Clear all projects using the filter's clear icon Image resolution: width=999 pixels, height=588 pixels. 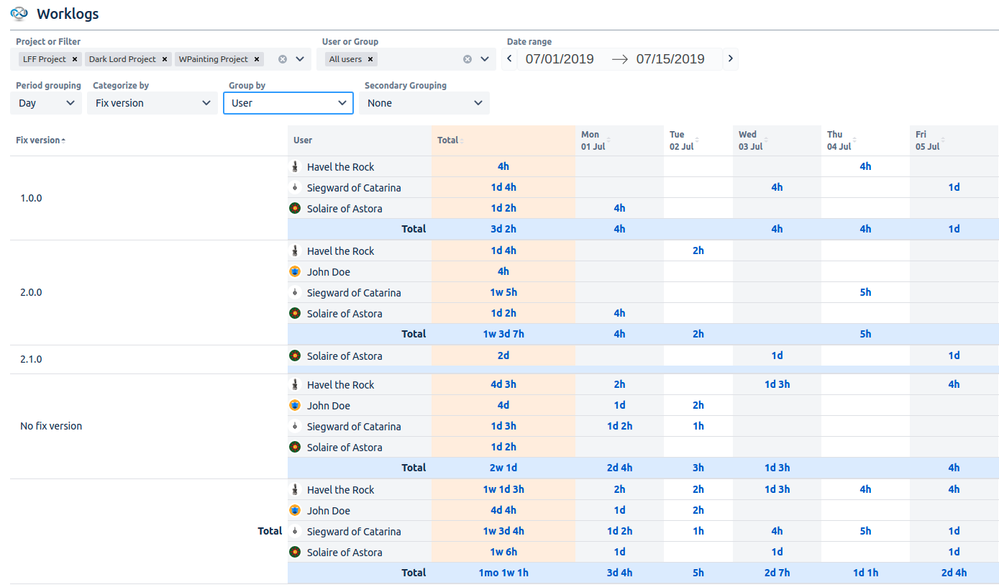[283, 59]
